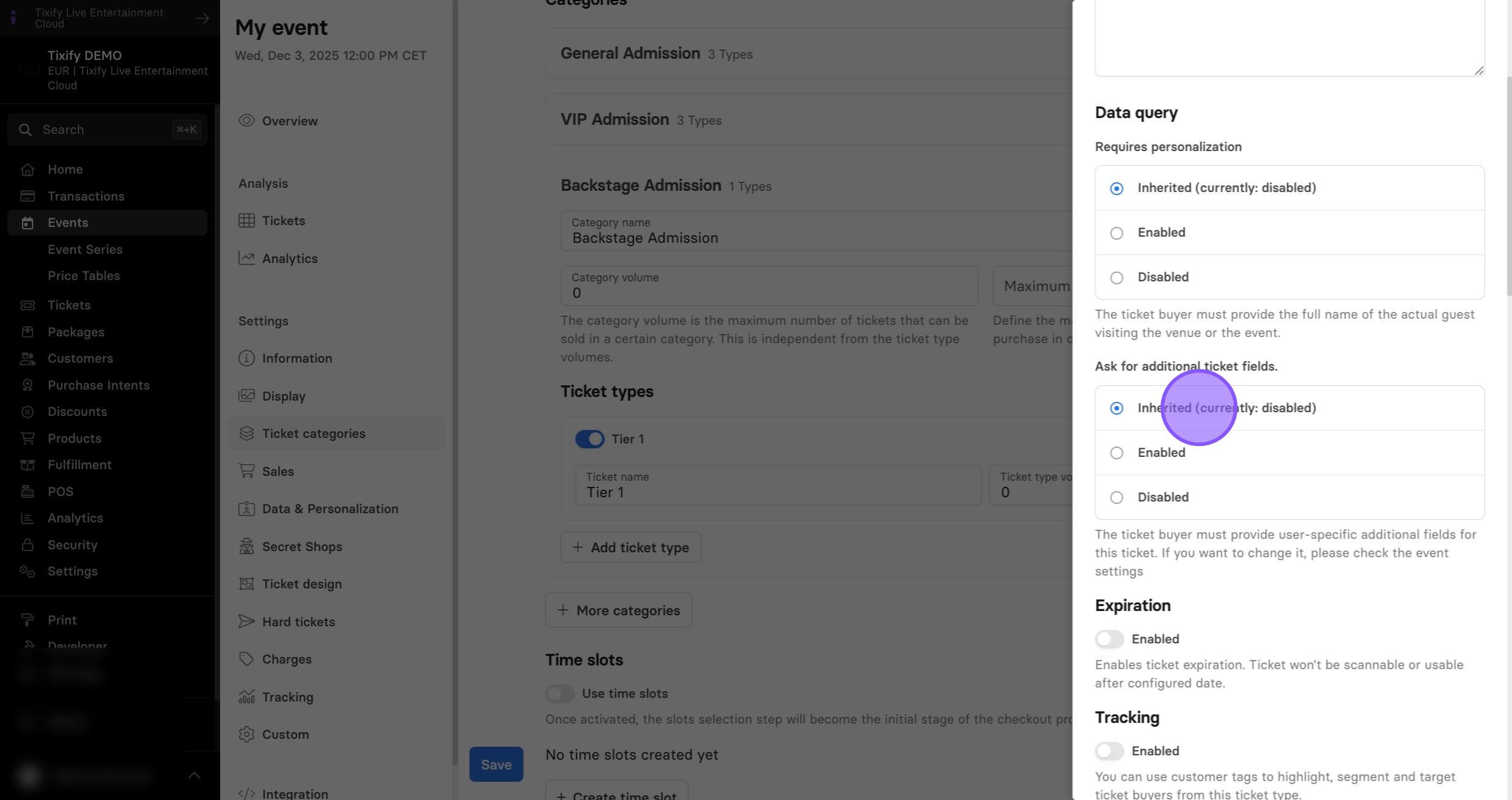Toggle the Expiration Enabled switch
Image resolution: width=1512 pixels, height=800 pixels.
[1109, 639]
